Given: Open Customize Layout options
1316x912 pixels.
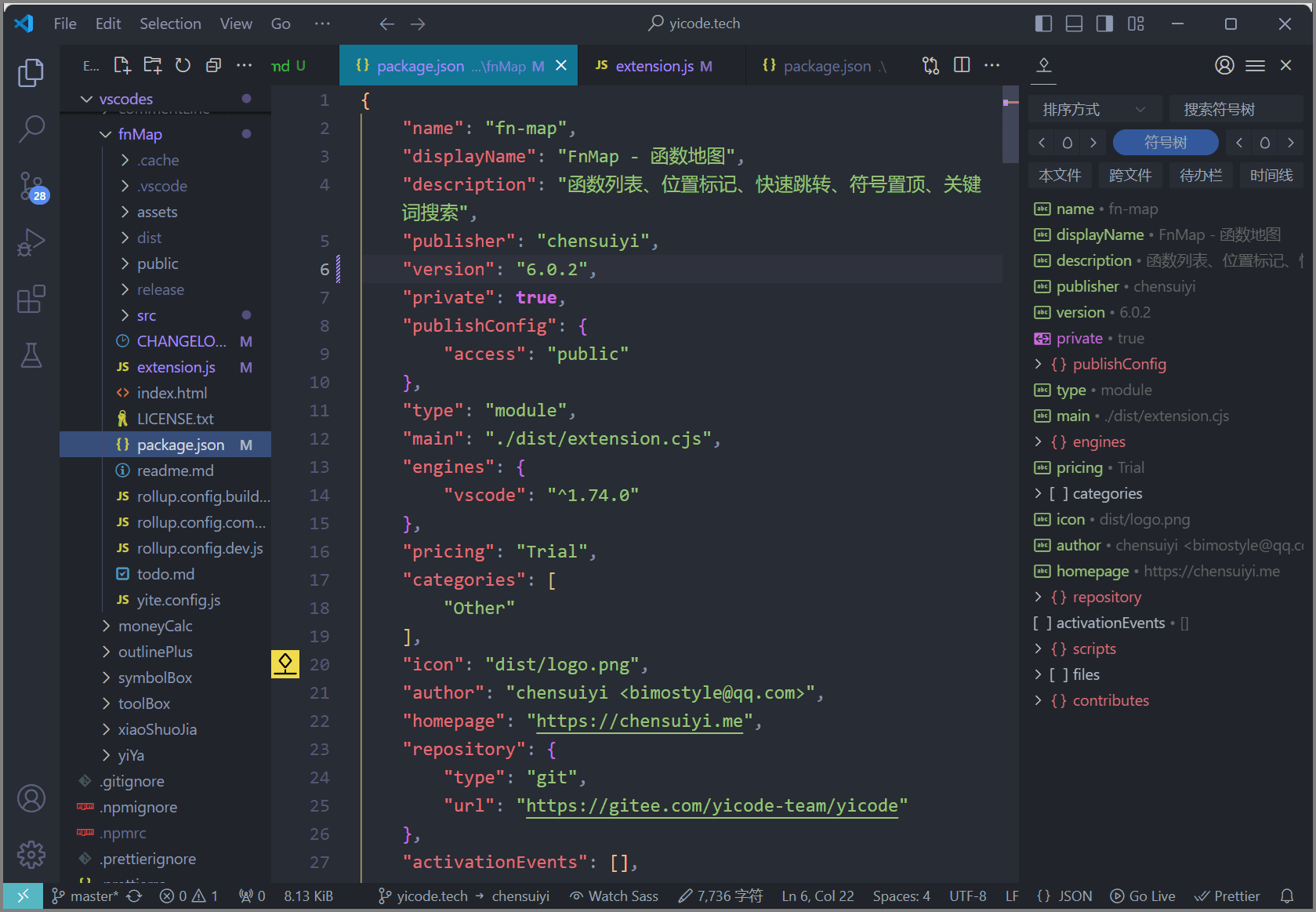Looking at the screenshot, I should 1136,24.
